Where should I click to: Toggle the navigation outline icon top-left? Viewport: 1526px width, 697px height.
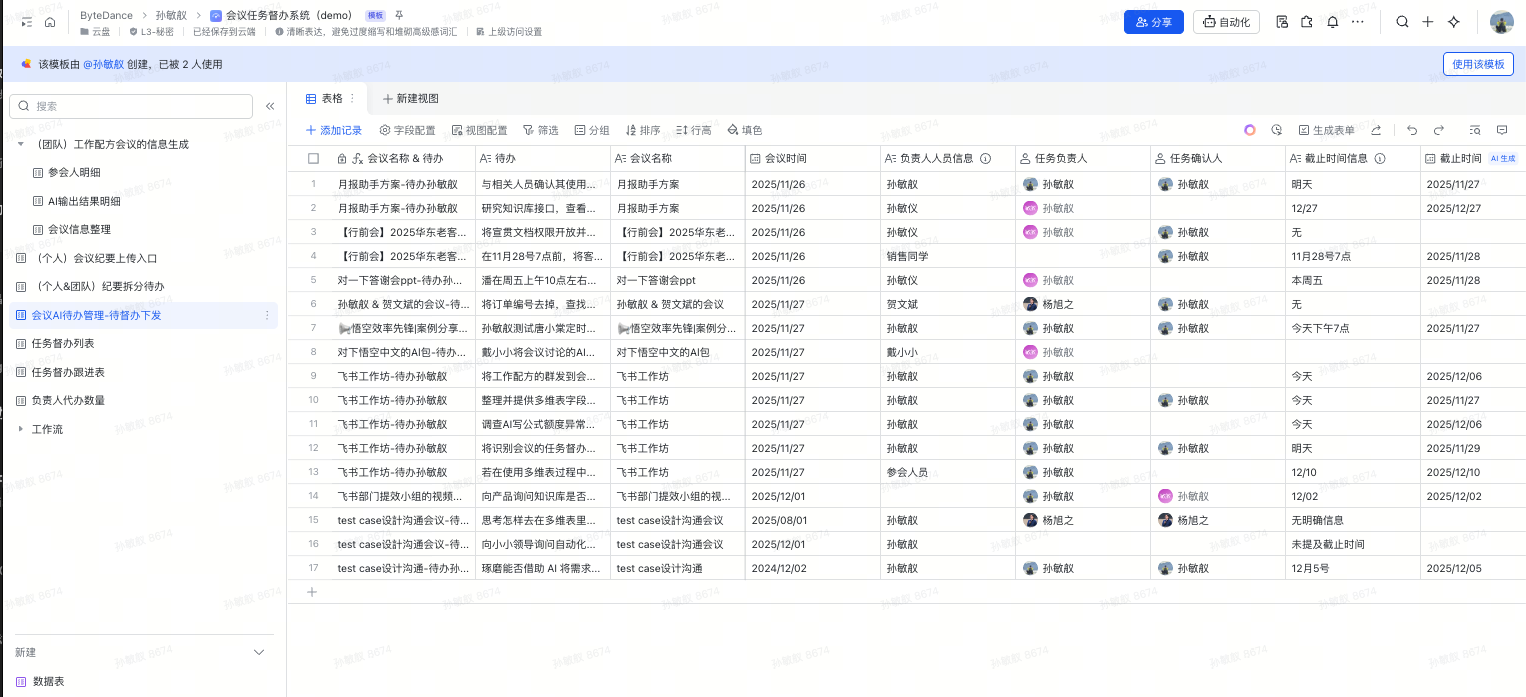click(26, 22)
